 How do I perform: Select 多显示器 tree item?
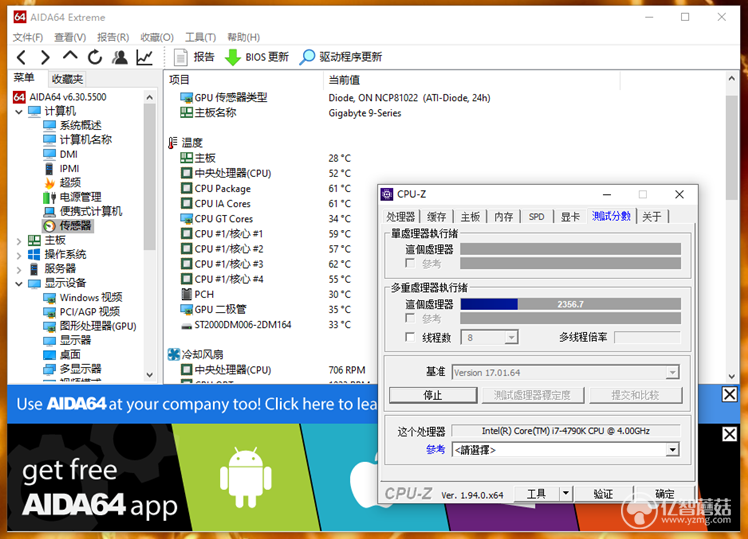click(73, 369)
